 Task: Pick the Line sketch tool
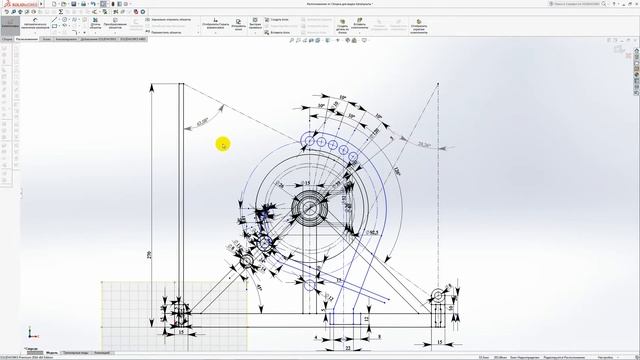point(54,20)
